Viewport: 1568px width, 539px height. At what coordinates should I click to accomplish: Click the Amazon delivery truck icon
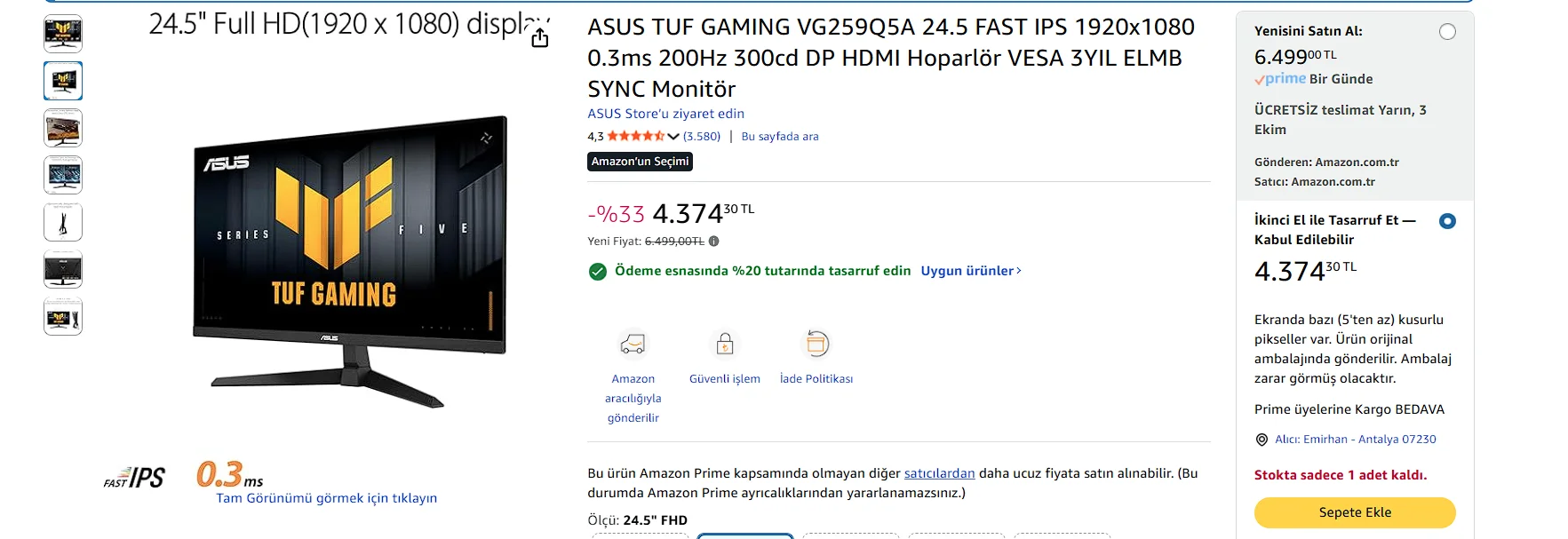(633, 344)
